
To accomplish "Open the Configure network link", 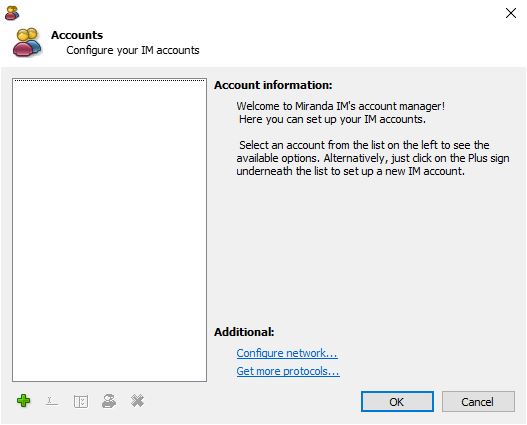I will 287,353.
